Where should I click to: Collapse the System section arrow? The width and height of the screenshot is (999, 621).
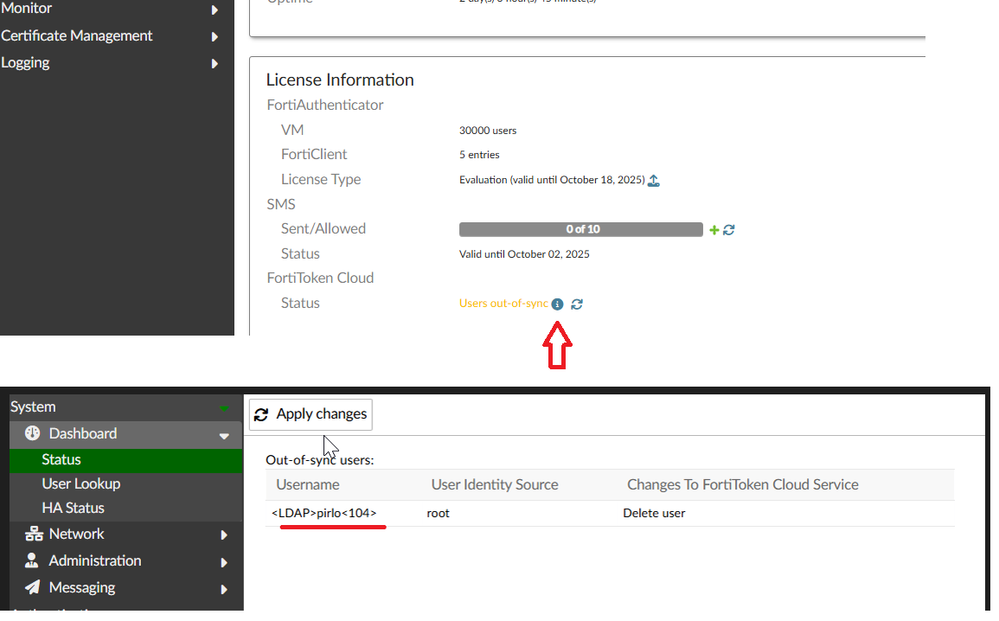[224, 408]
